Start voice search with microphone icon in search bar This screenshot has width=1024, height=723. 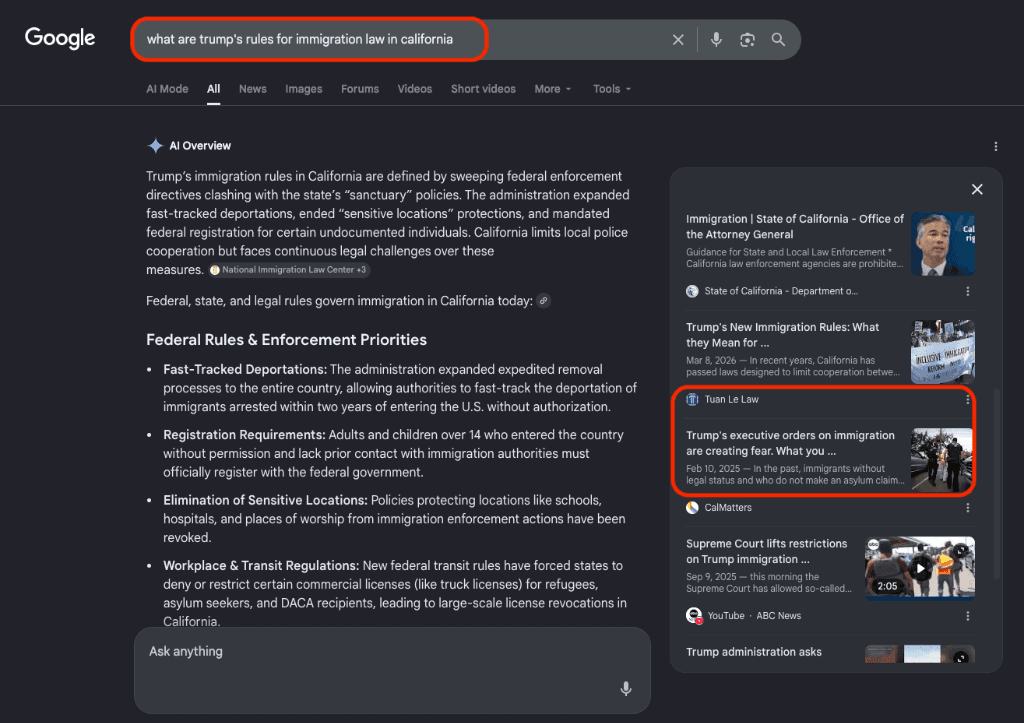716,40
